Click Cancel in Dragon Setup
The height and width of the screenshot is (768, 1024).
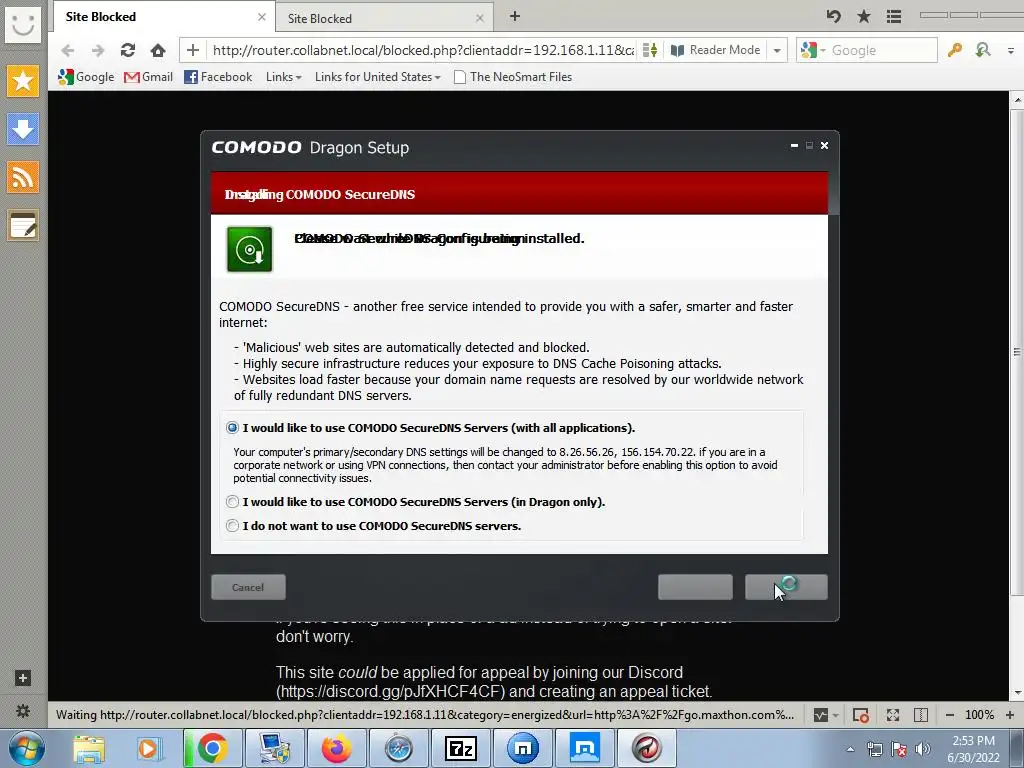click(x=248, y=587)
